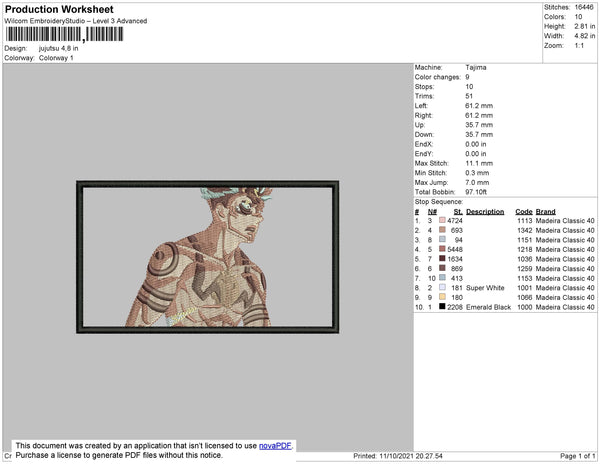Click the Colors value 10
Screen dimensions: 600x464
(578, 17)
